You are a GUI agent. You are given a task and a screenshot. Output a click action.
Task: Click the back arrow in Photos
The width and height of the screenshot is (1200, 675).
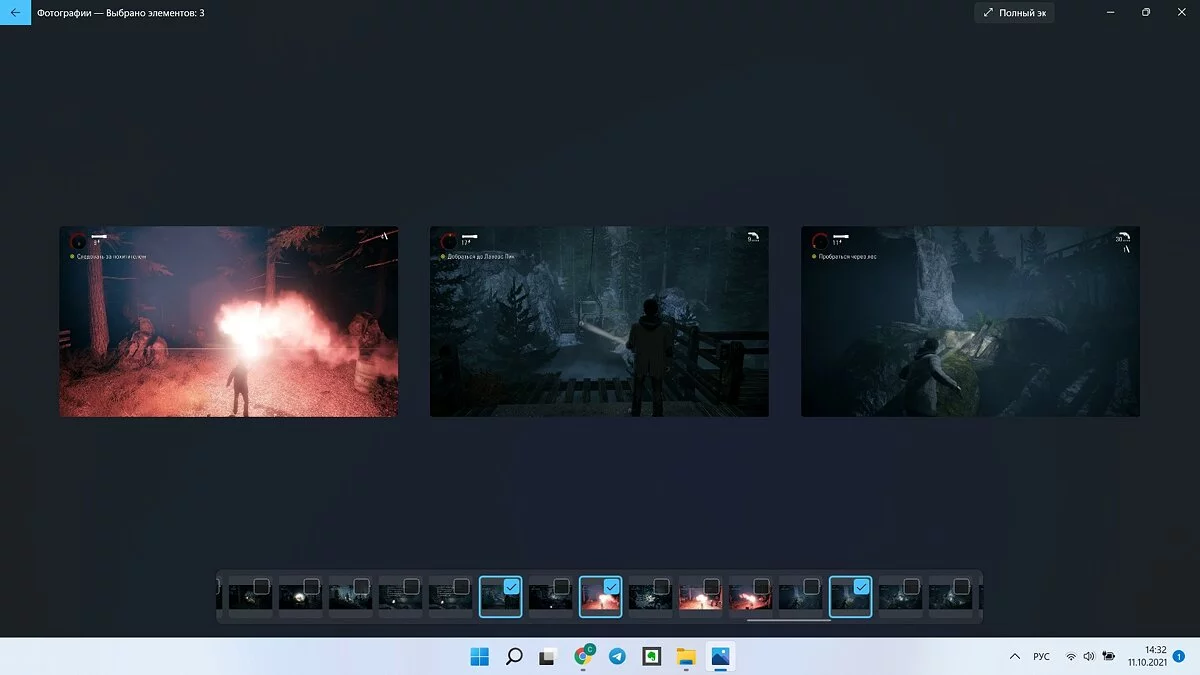pos(15,13)
